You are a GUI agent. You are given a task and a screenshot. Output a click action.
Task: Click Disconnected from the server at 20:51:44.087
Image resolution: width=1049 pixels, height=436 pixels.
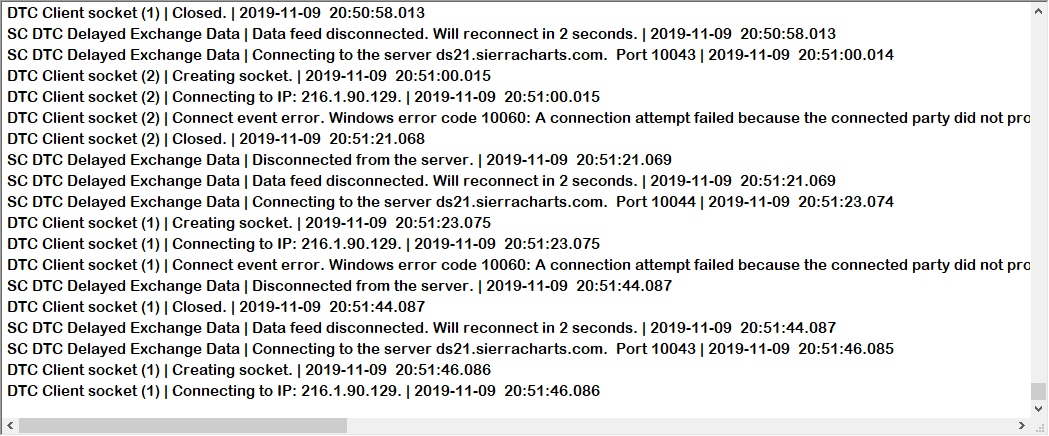(339, 286)
